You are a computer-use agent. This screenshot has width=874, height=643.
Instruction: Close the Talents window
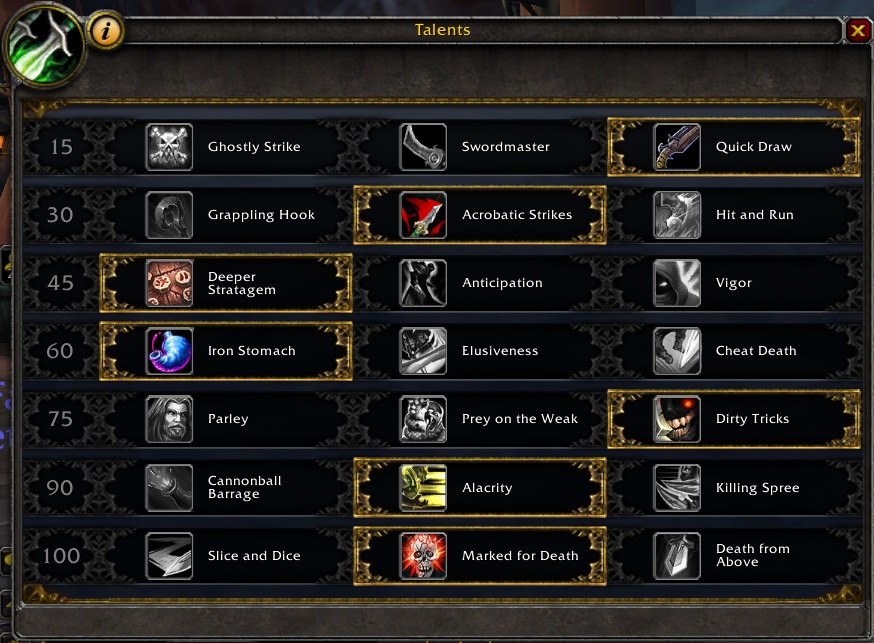[x=858, y=31]
